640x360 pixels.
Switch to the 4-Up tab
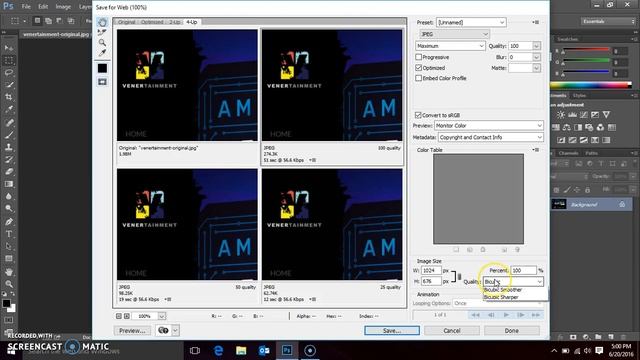click(x=191, y=22)
